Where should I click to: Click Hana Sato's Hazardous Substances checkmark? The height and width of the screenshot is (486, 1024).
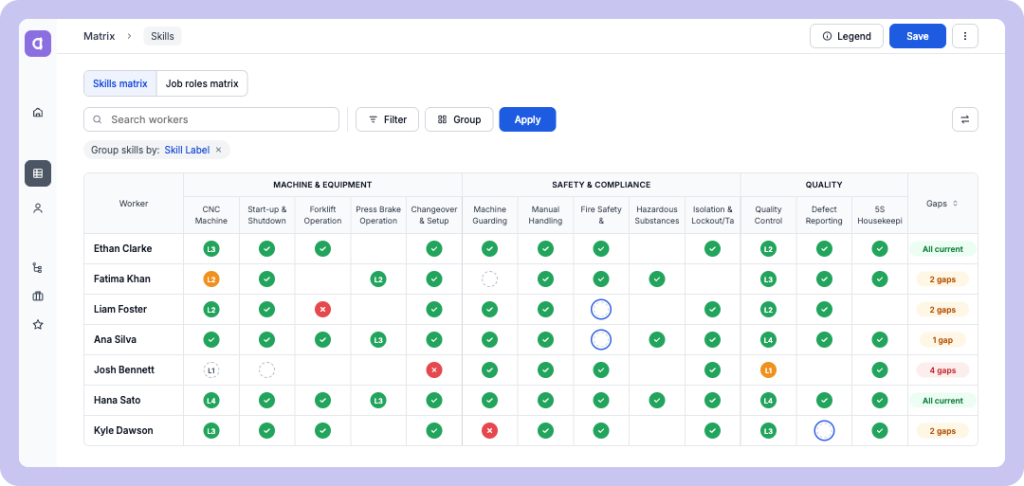click(x=657, y=400)
